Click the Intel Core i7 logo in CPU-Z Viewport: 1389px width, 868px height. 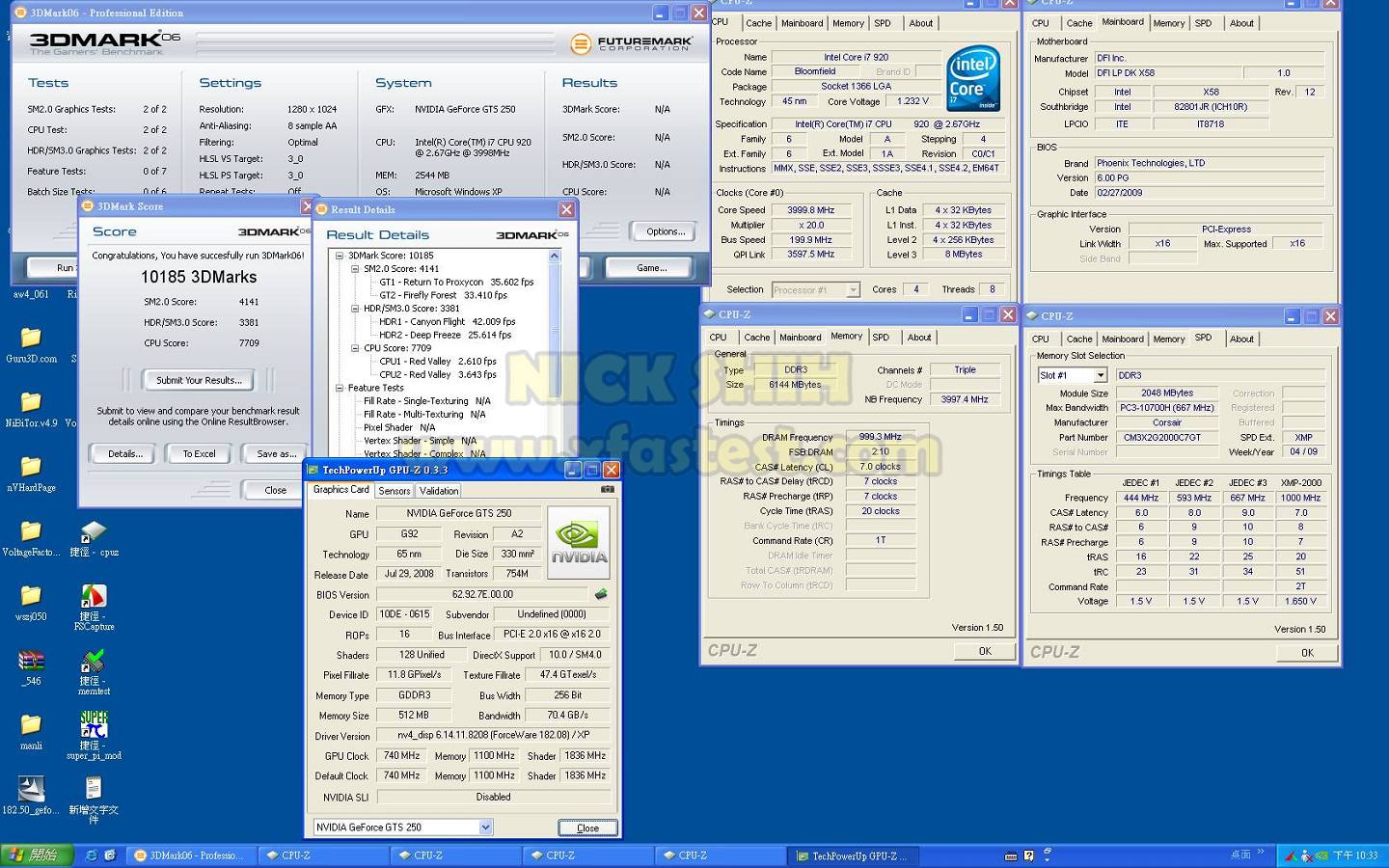point(972,77)
